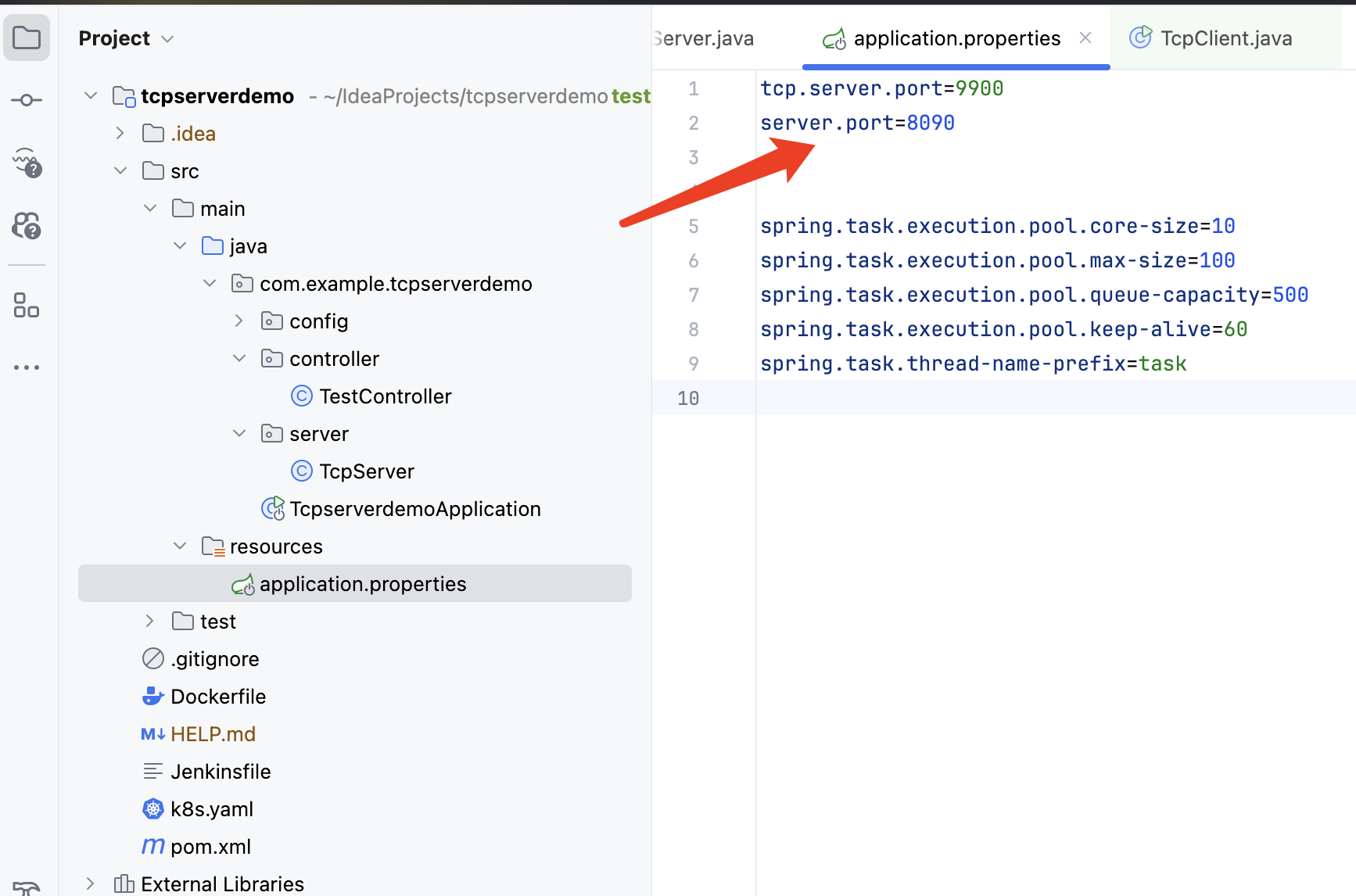Select TcpserverdemoApplication in project tree
This screenshot has width=1356, height=896.
pyautogui.click(x=414, y=509)
